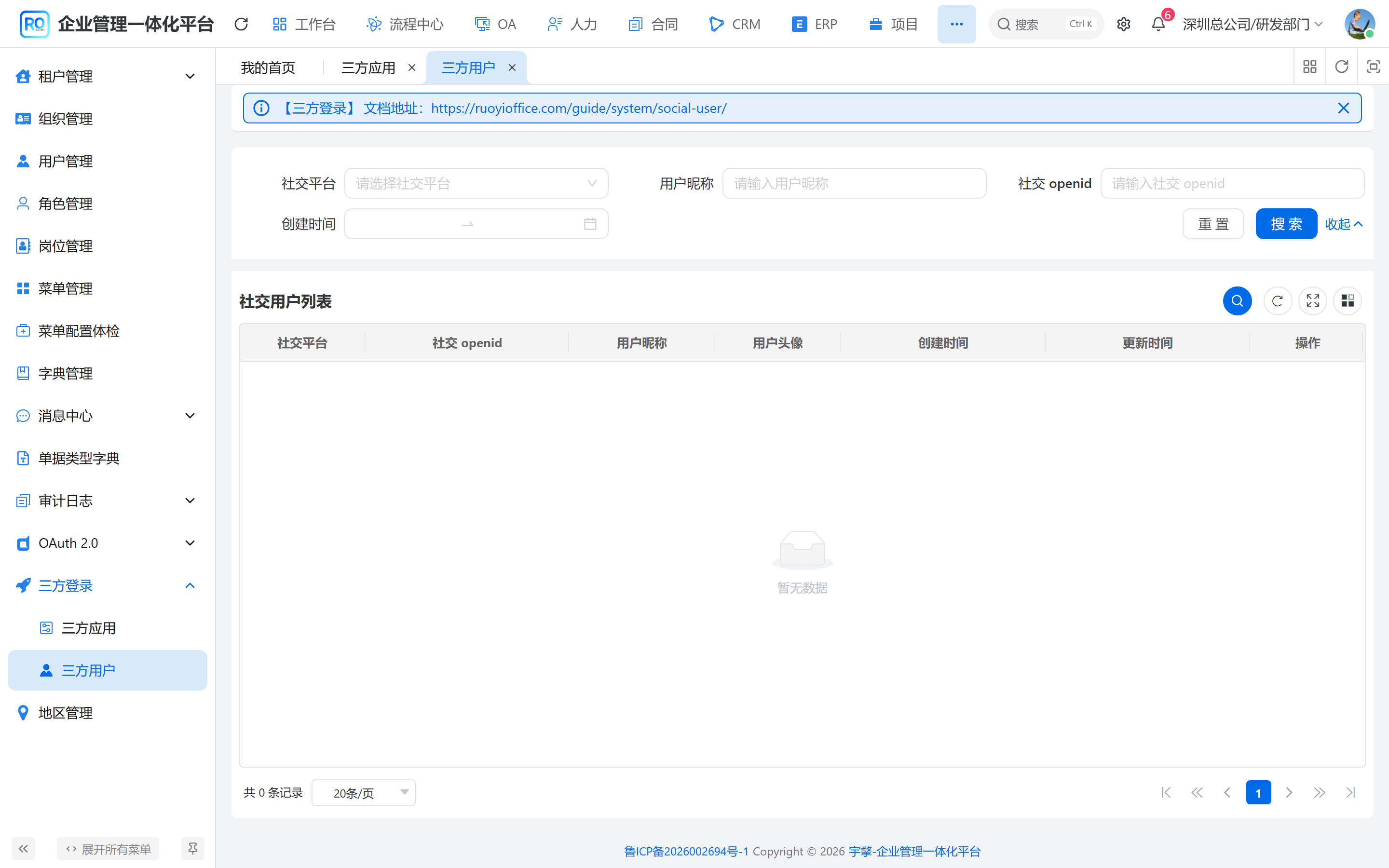Image resolution: width=1389 pixels, height=868 pixels.
Task: Close the 三方登录 doc info banner
Action: [1343, 108]
